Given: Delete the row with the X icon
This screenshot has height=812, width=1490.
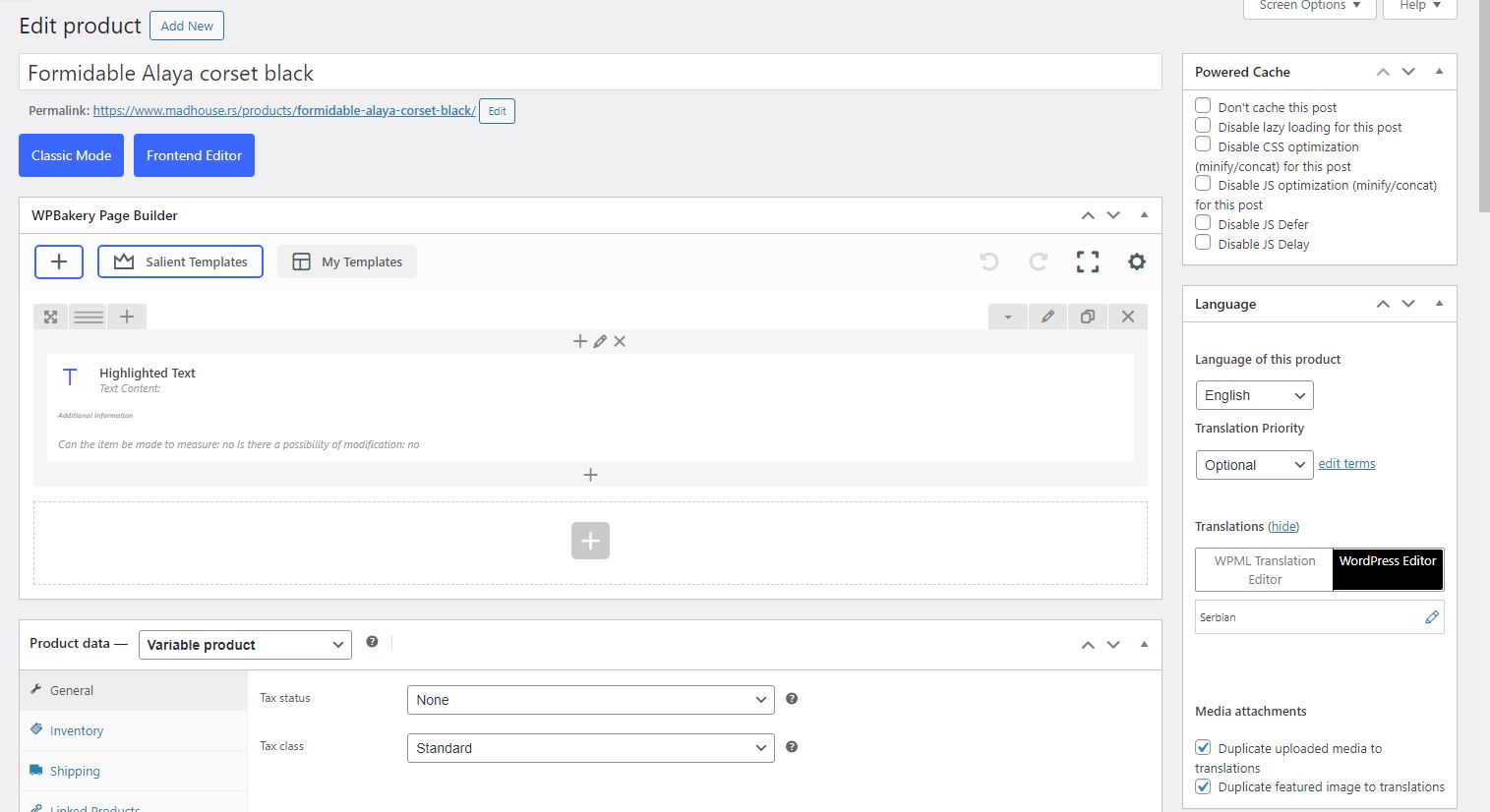Looking at the screenshot, I should pyautogui.click(x=1128, y=317).
